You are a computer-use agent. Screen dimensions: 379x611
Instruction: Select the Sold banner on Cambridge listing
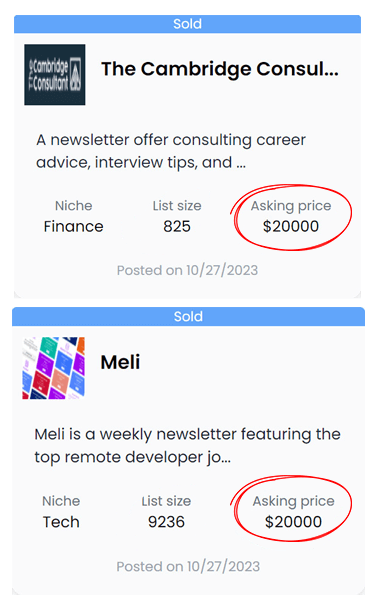(x=187, y=24)
